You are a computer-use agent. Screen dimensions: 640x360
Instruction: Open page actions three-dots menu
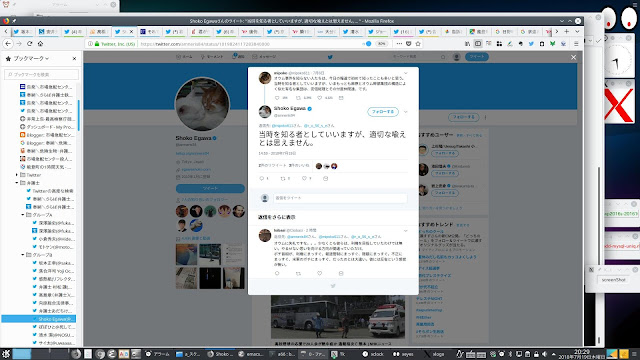(x=399, y=44)
